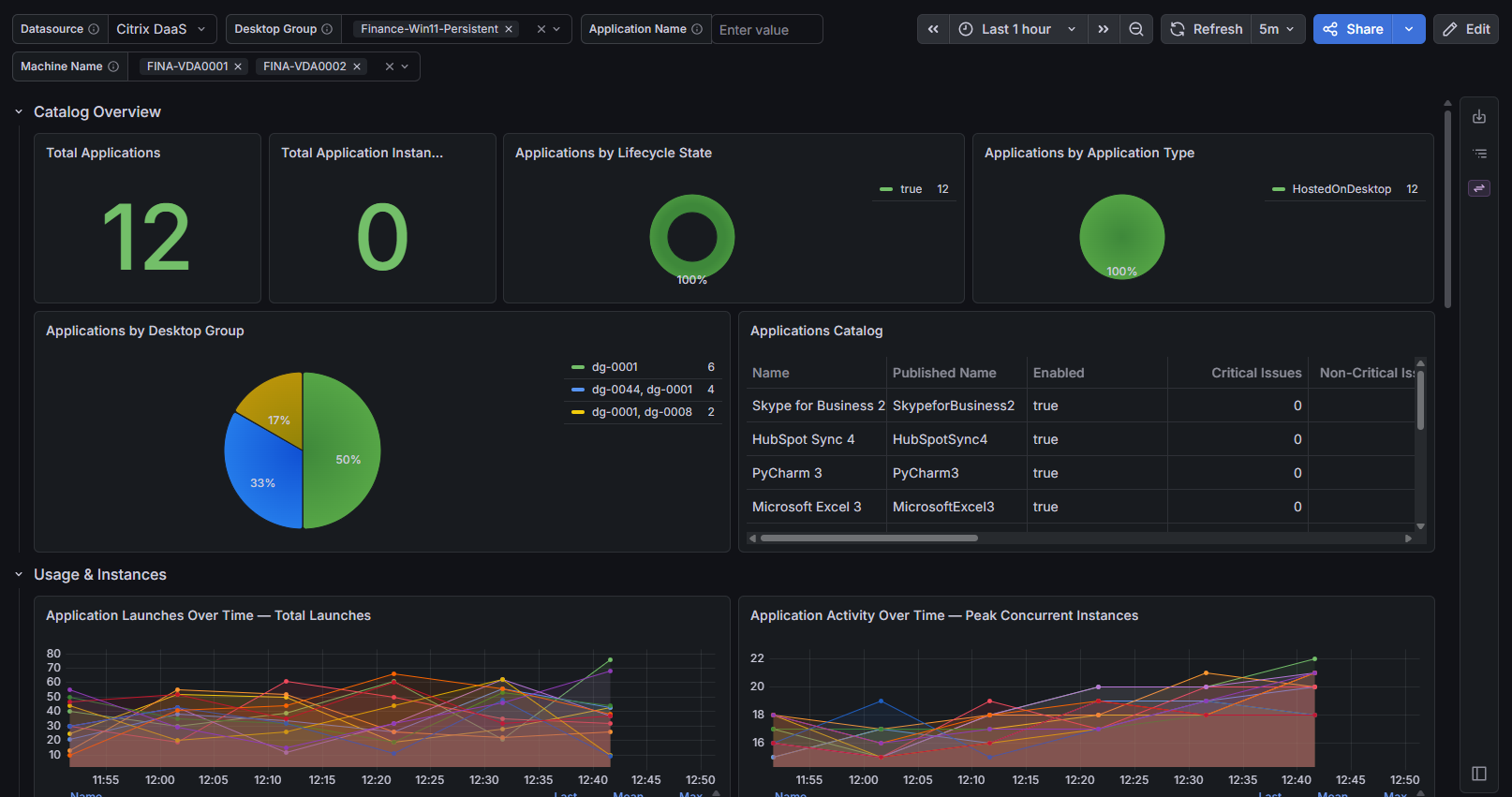1512x797 pixels.
Task: Zoom out the time range
Action: (x=1136, y=29)
